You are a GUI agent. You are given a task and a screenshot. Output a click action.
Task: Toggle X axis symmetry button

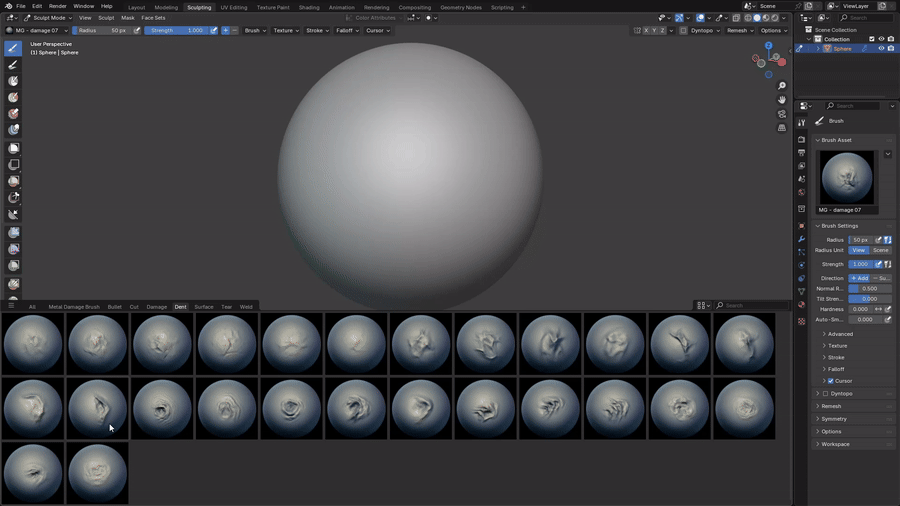tap(646, 30)
